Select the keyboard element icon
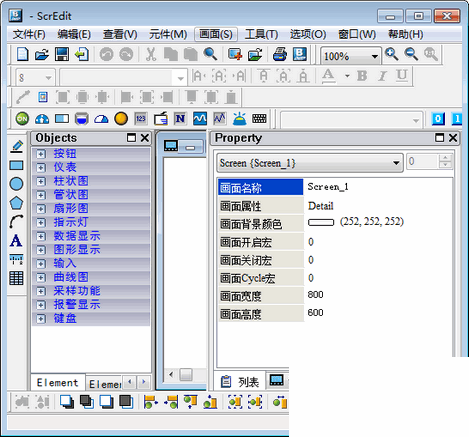This screenshot has width=469, height=437. click(x=259, y=119)
